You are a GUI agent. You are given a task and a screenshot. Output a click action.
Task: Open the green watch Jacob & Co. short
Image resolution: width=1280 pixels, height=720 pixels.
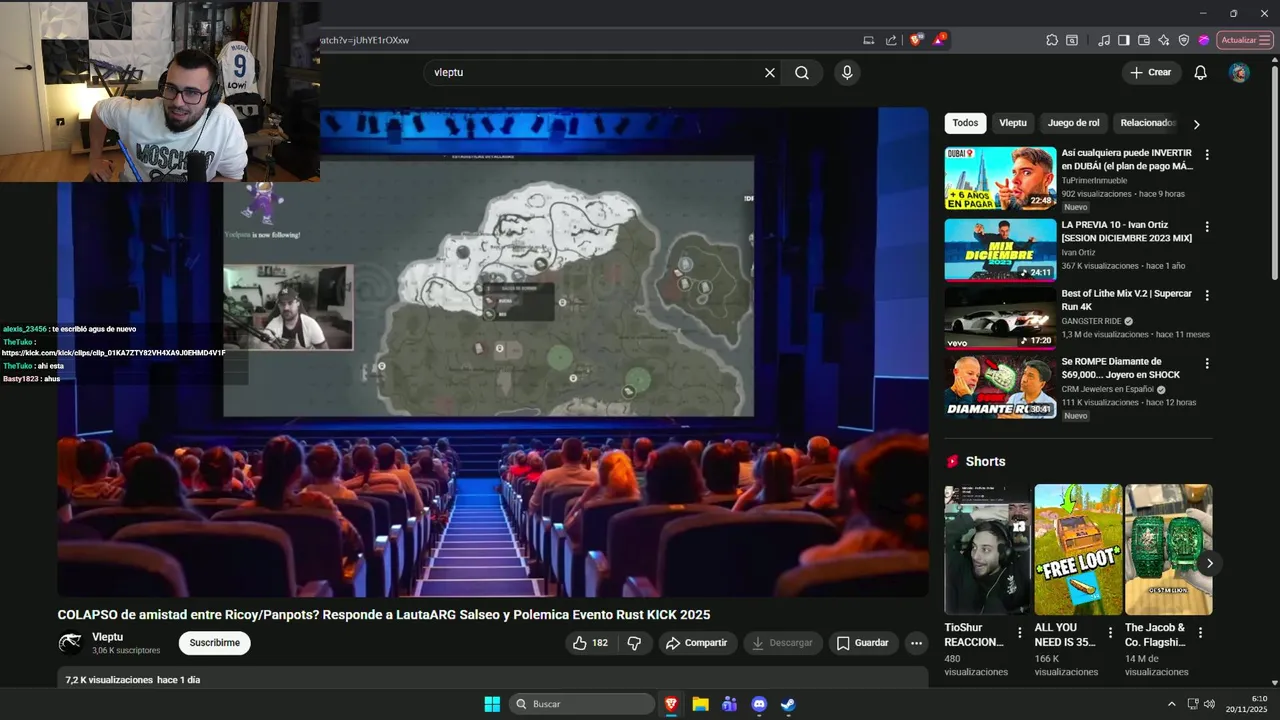(x=1168, y=549)
